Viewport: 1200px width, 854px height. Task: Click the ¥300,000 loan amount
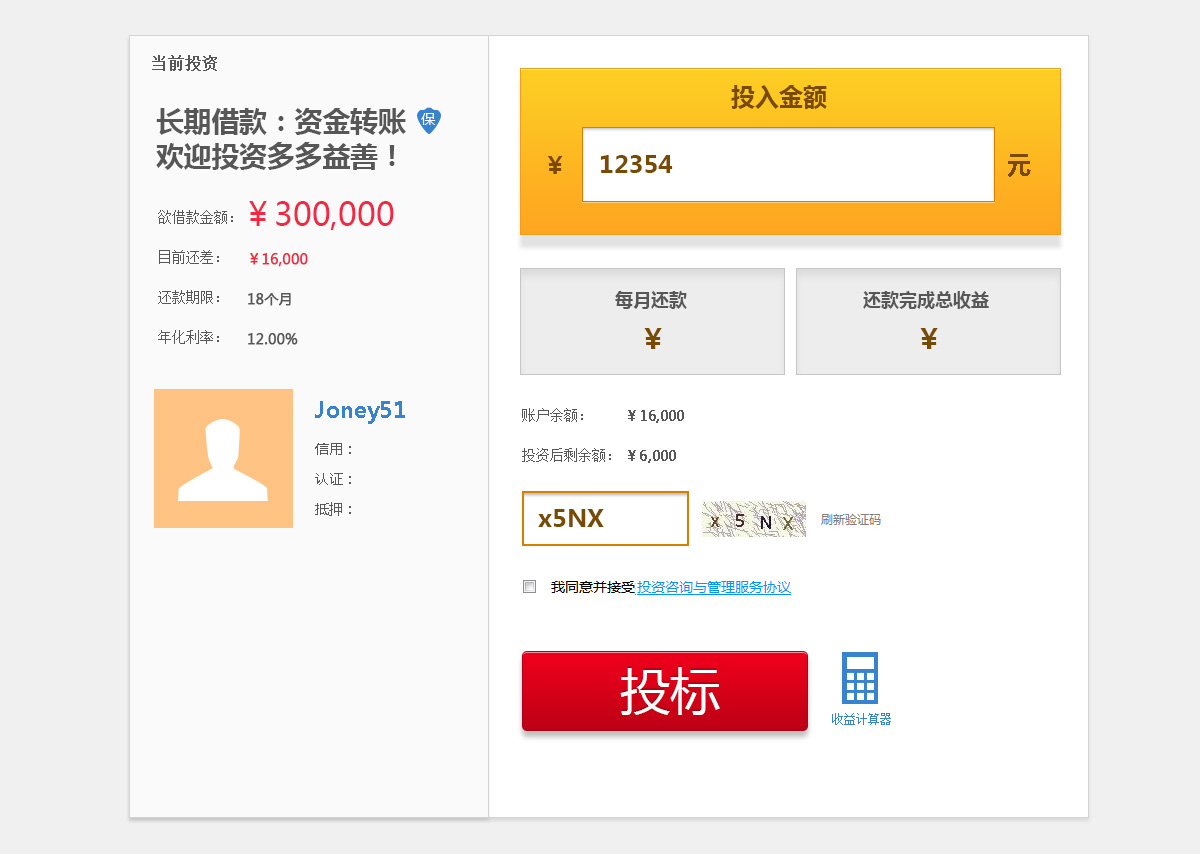click(x=321, y=214)
